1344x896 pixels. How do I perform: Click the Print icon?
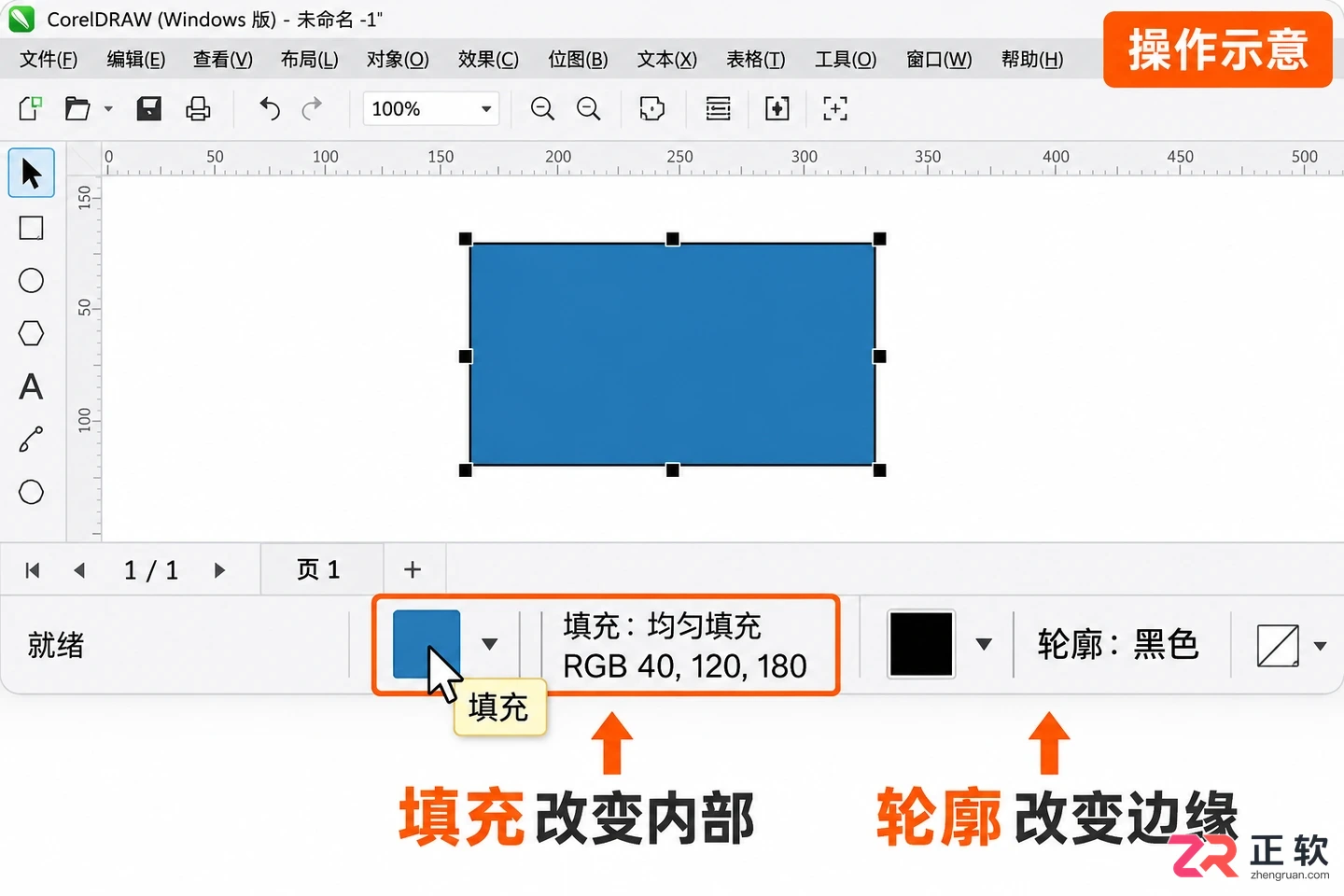(198, 109)
